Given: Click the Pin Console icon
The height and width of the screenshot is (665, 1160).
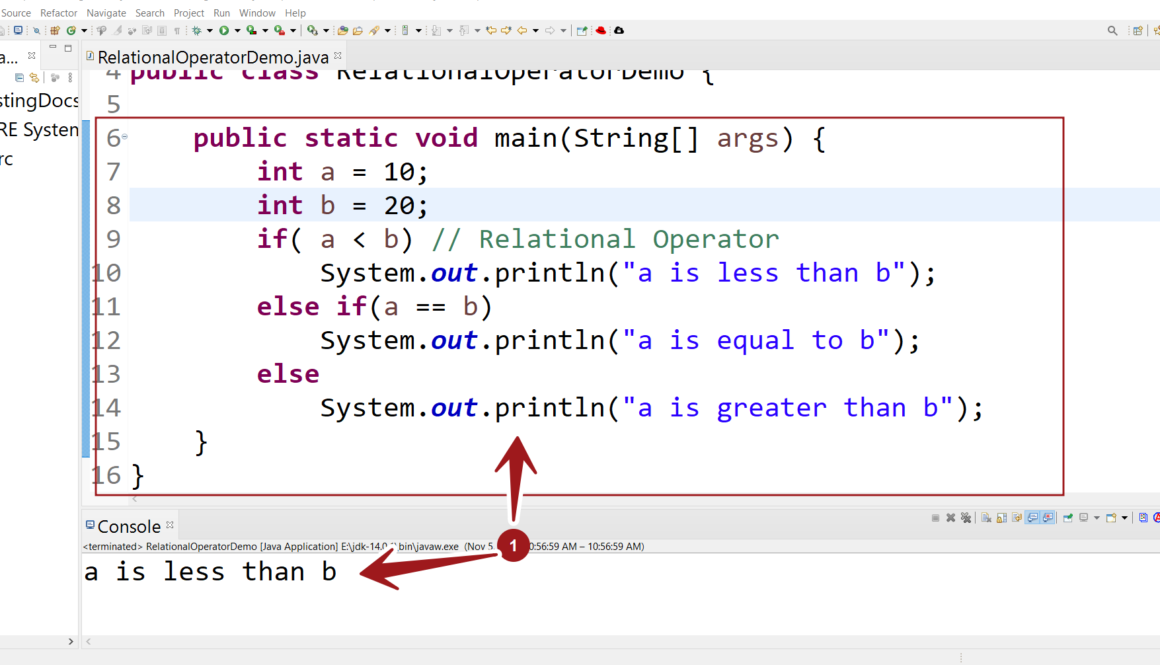Looking at the screenshot, I should click(x=1068, y=518).
